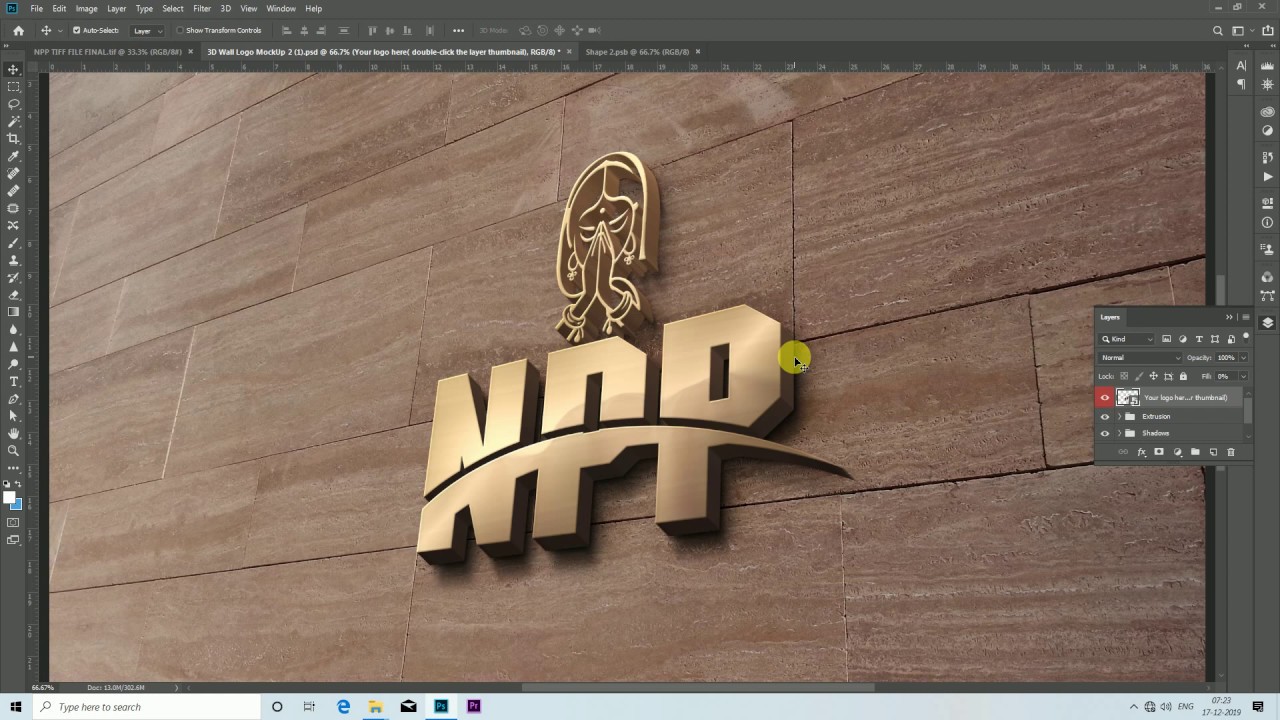Filter layers by type layers icon

tap(1199, 339)
